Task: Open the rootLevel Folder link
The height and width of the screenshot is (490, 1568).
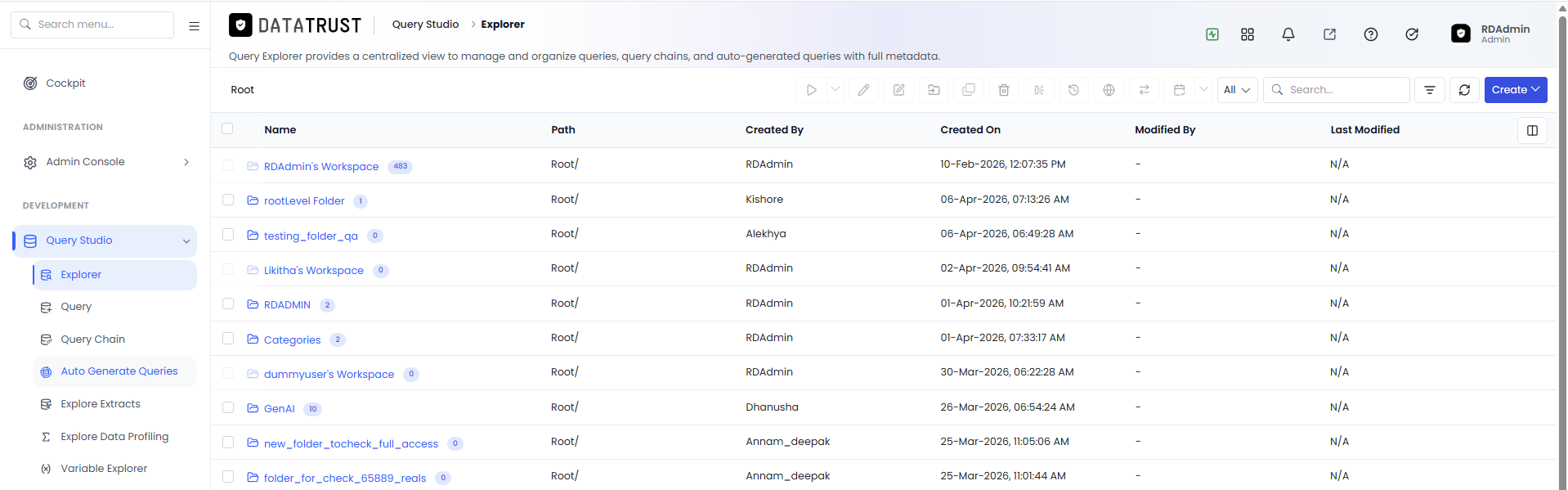Action: [304, 201]
